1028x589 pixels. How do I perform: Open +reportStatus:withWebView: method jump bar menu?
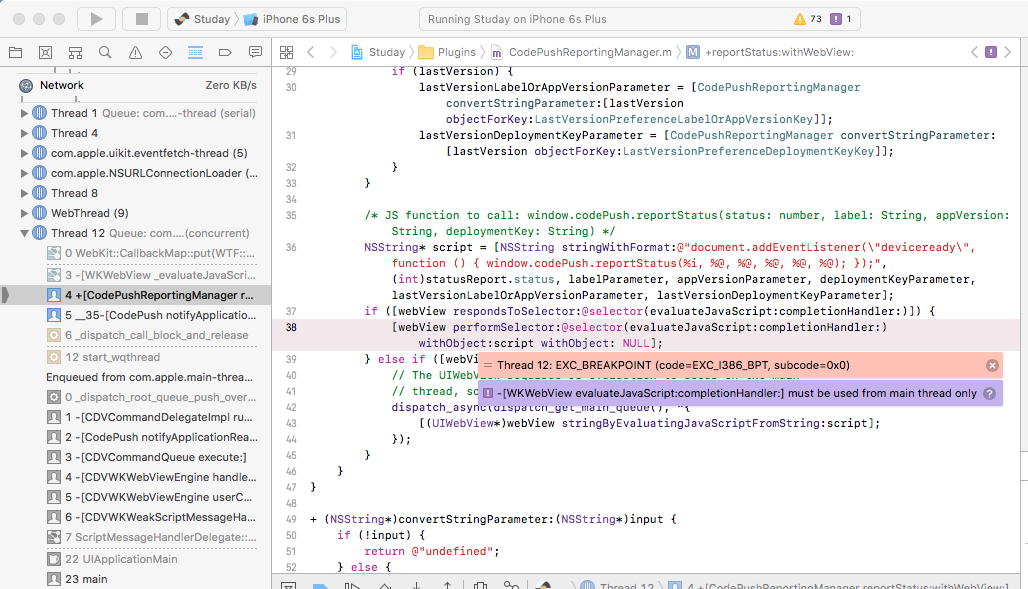click(x=770, y=52)
